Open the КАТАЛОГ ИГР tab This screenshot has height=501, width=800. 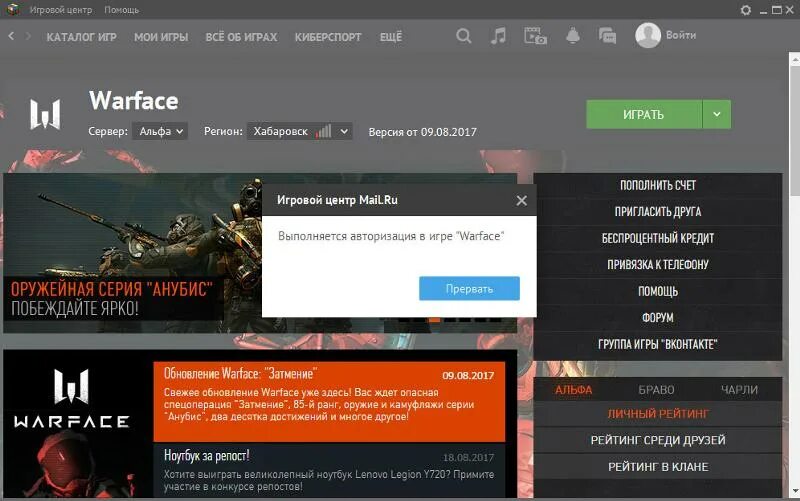(82, 37)
